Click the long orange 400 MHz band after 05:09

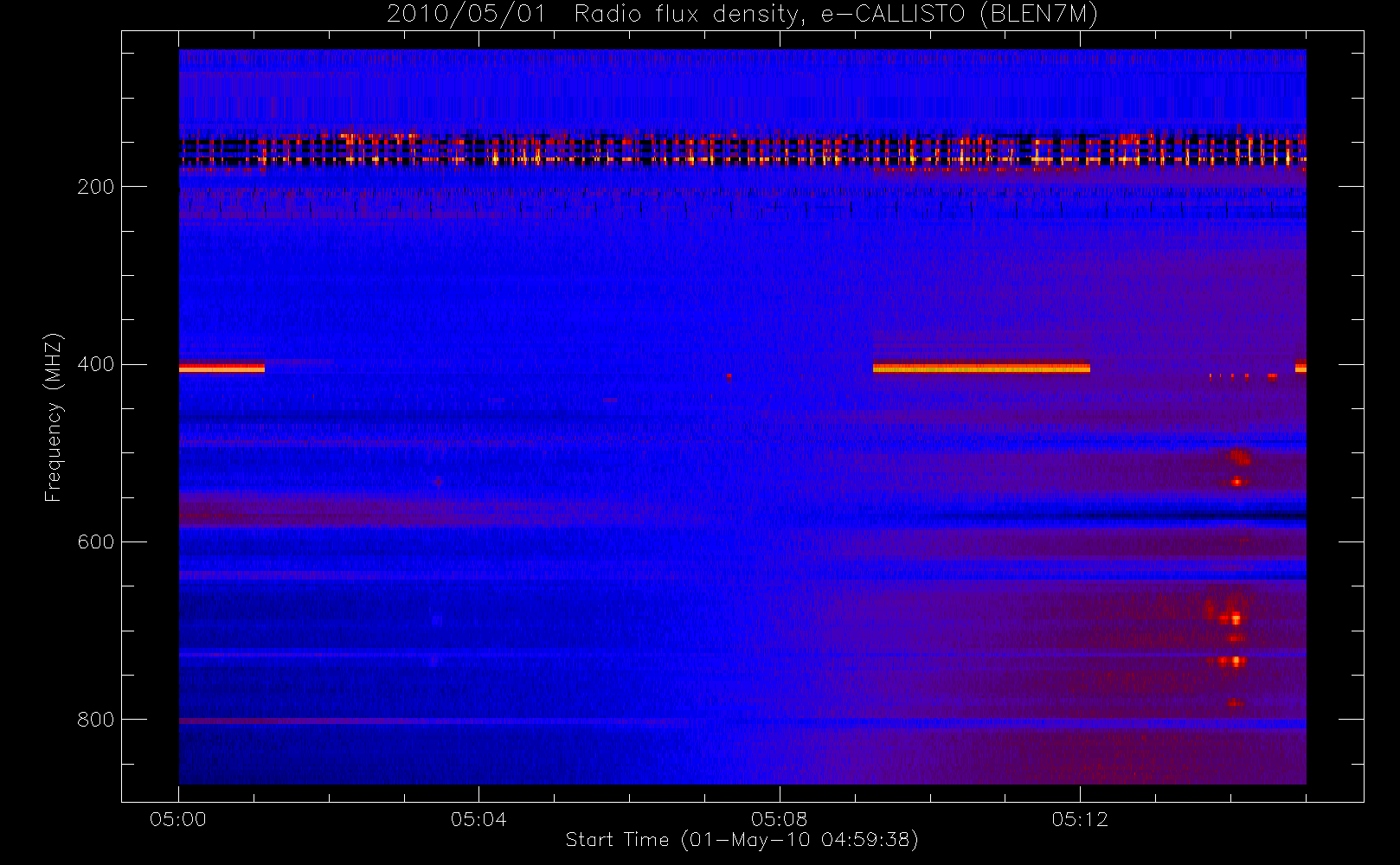981,368
